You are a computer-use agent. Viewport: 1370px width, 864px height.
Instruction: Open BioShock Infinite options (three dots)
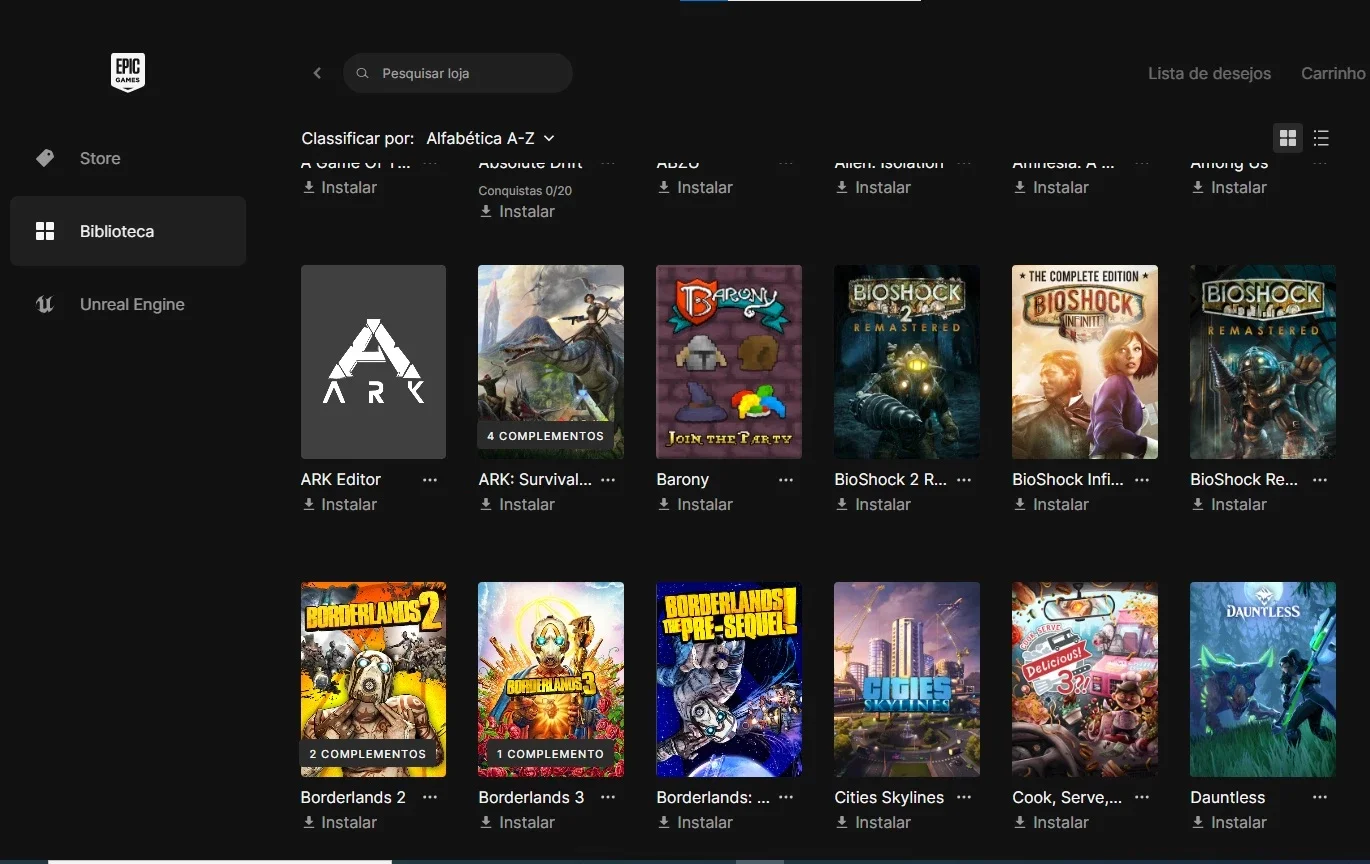point(1142,480)
